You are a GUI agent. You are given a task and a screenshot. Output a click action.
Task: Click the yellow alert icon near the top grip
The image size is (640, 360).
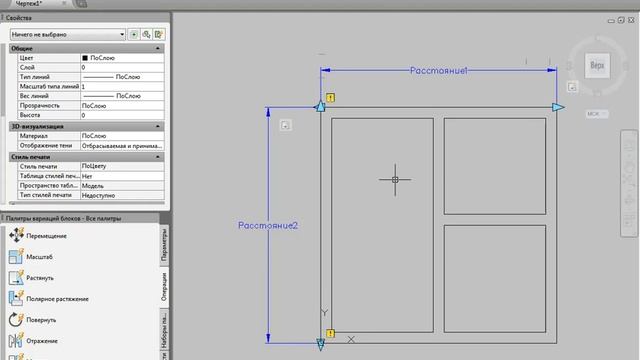[330, 98]
